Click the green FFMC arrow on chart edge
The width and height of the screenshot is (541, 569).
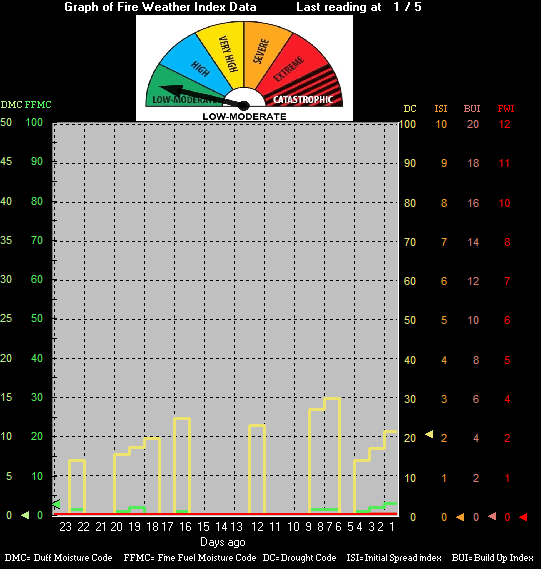coord(56,504)
